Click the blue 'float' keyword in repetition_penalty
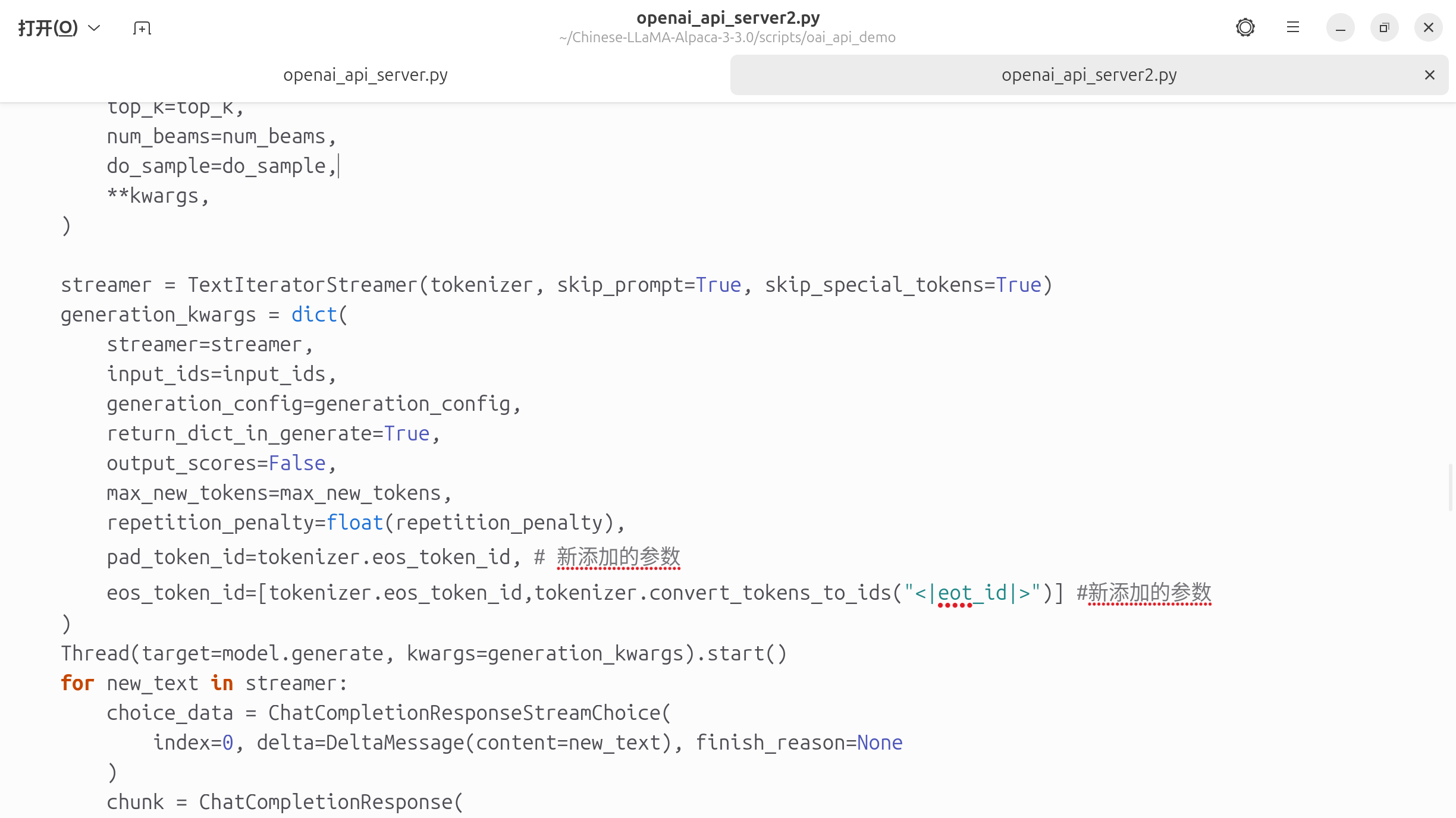The width and height of the screenshot is (1456, 818). pos(354,523)
